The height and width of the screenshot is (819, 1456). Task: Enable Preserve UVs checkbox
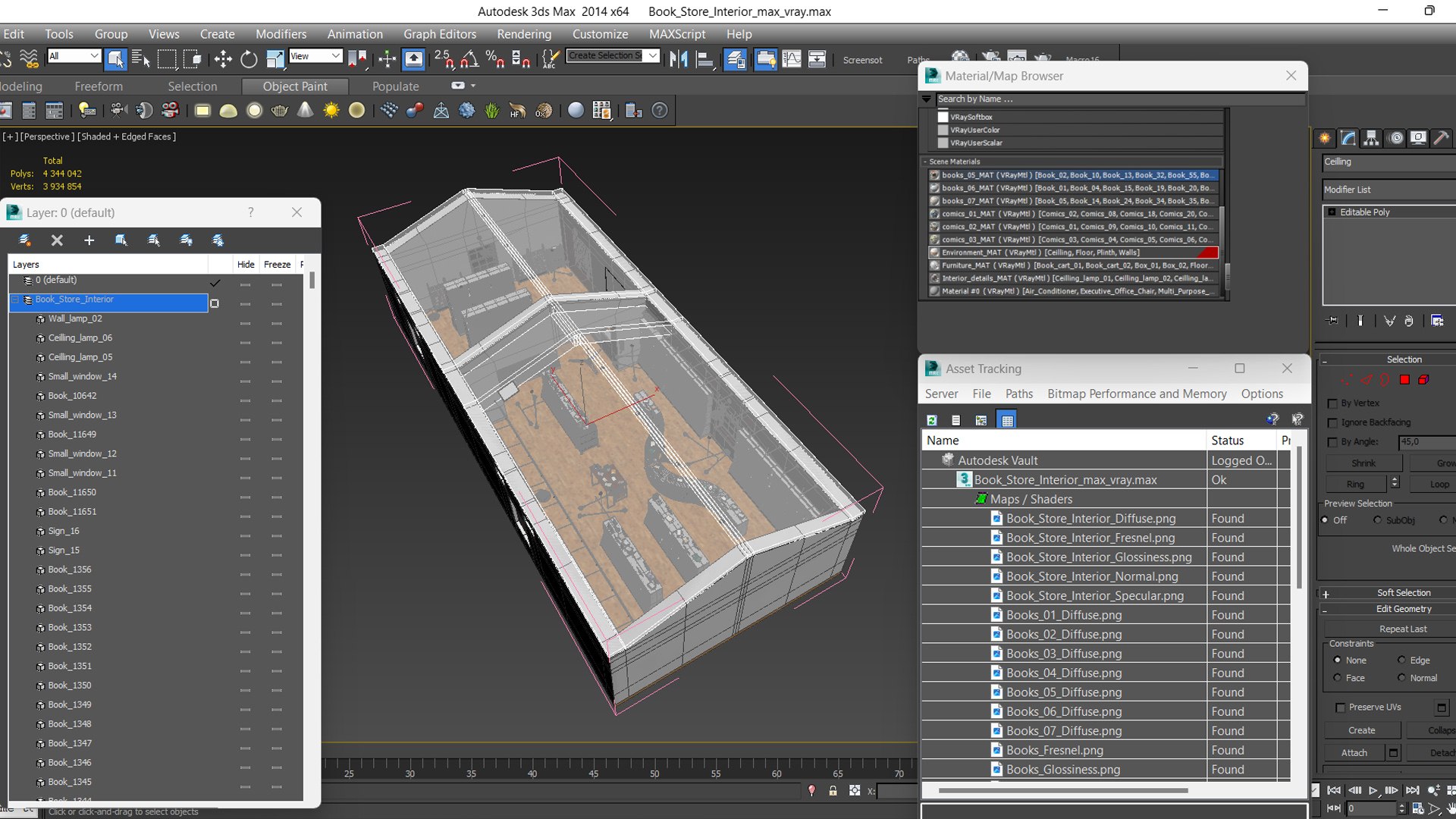(1340, 708)
